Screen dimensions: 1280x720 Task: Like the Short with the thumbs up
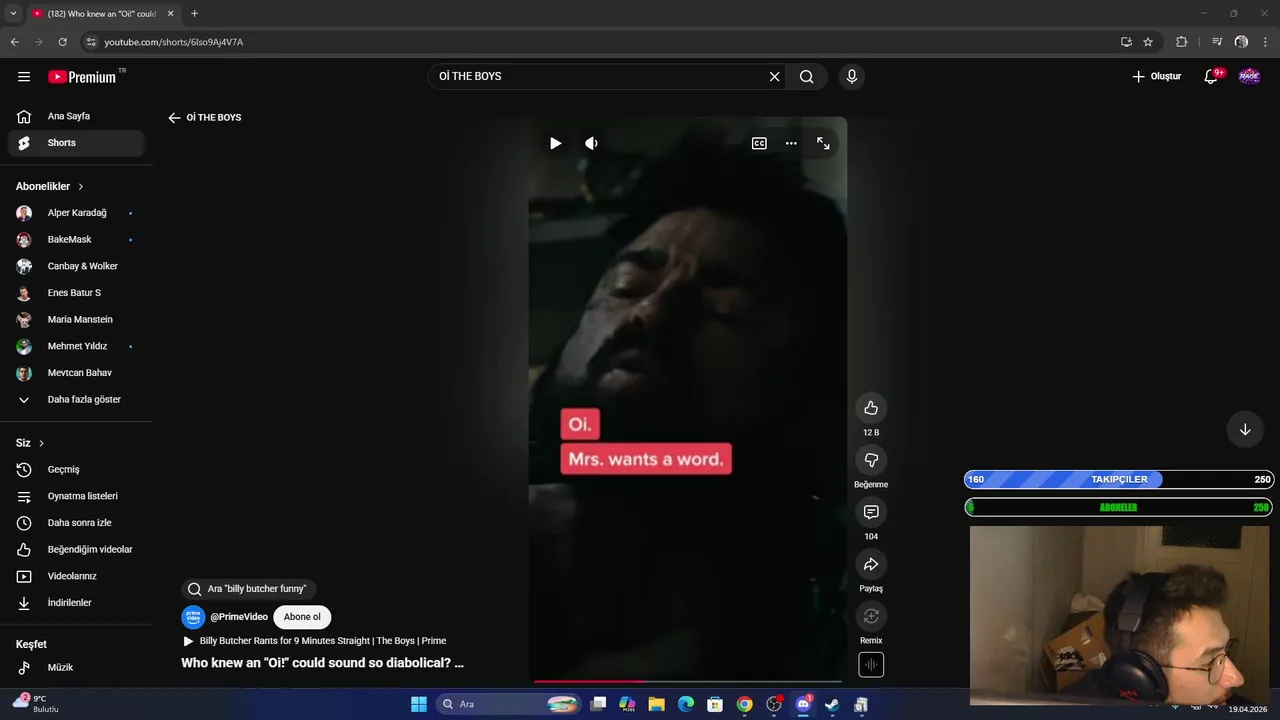coord(871,408)
